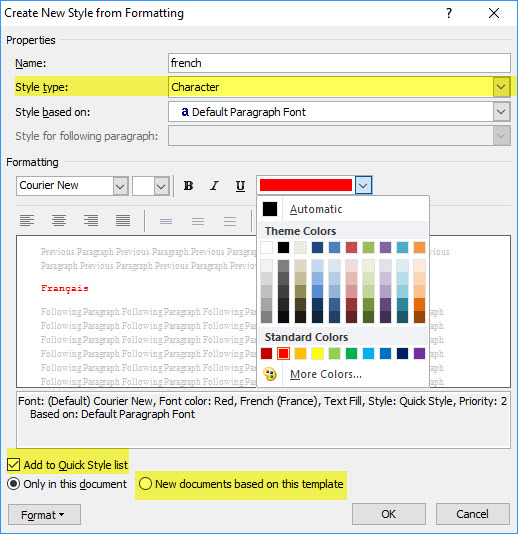Pick standard Yellow swatch
Screen dimensions: 518x534
coord(317,354)
